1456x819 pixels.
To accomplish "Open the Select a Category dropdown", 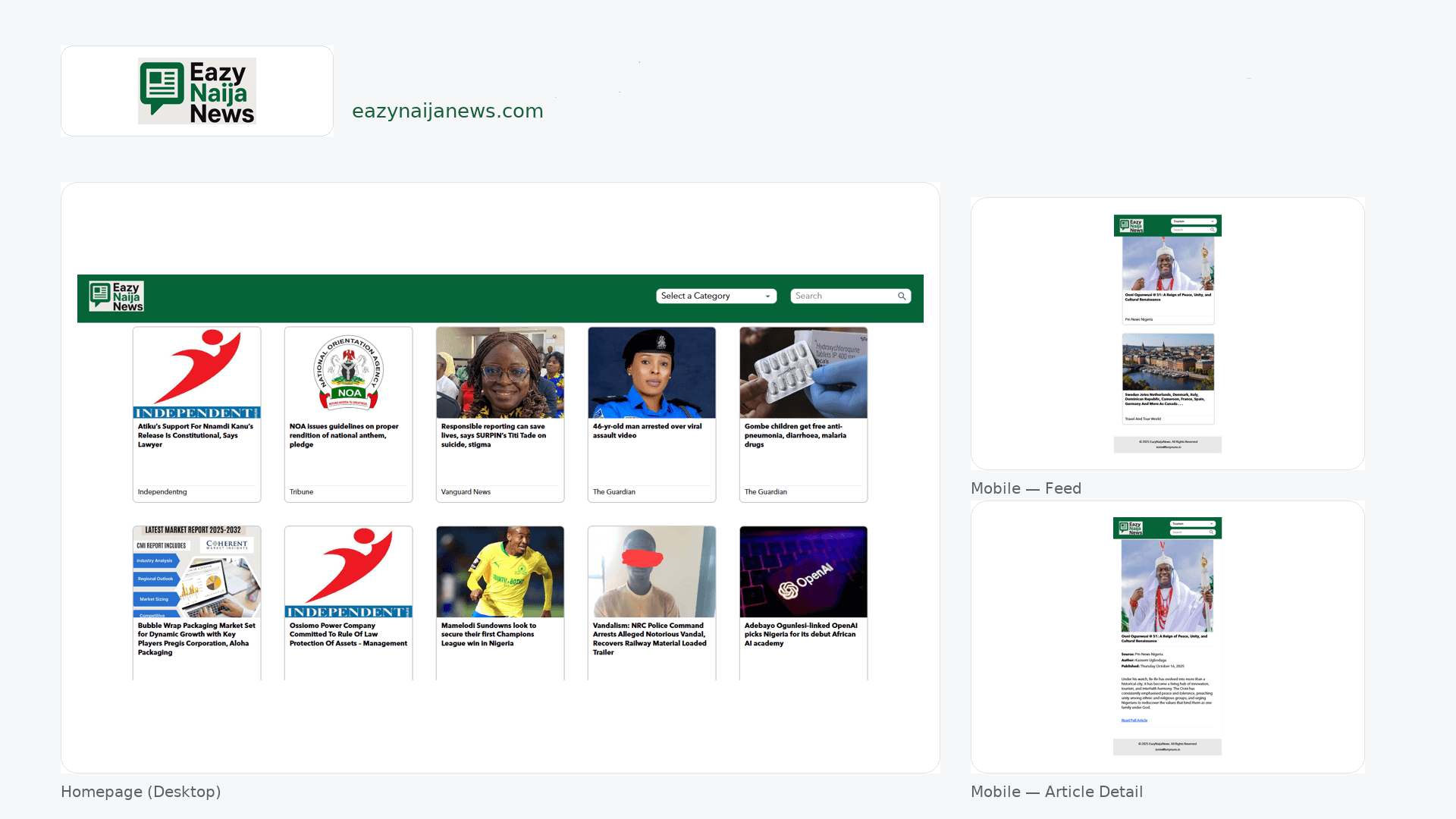I will (x=716, y=297).
